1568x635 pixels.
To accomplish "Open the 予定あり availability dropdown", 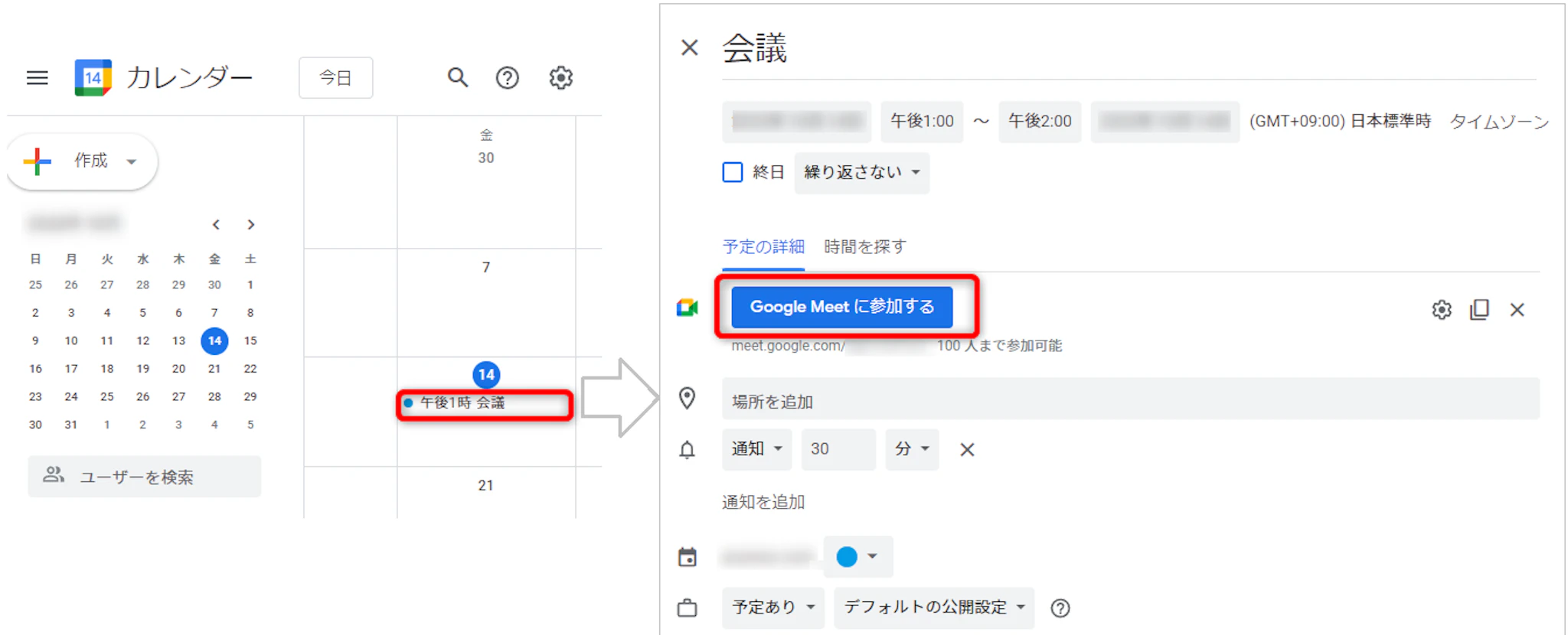I will (x=773, y=607).
